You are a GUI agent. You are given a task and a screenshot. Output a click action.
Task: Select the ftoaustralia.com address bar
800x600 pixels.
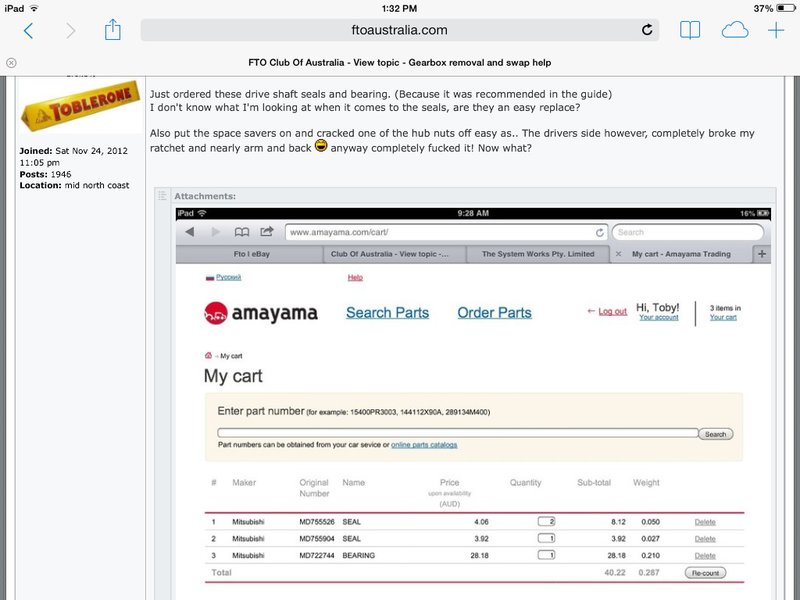point(399,30)
